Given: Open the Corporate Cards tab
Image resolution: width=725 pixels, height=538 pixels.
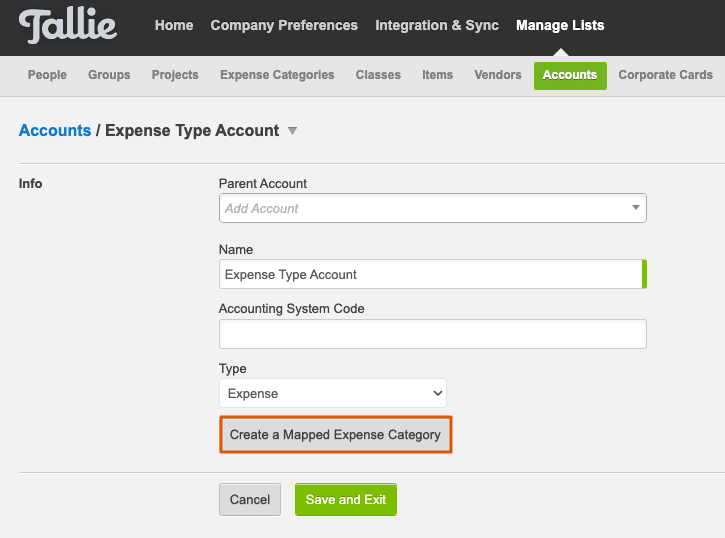Looking at the screenshot, I should point(665,75).
